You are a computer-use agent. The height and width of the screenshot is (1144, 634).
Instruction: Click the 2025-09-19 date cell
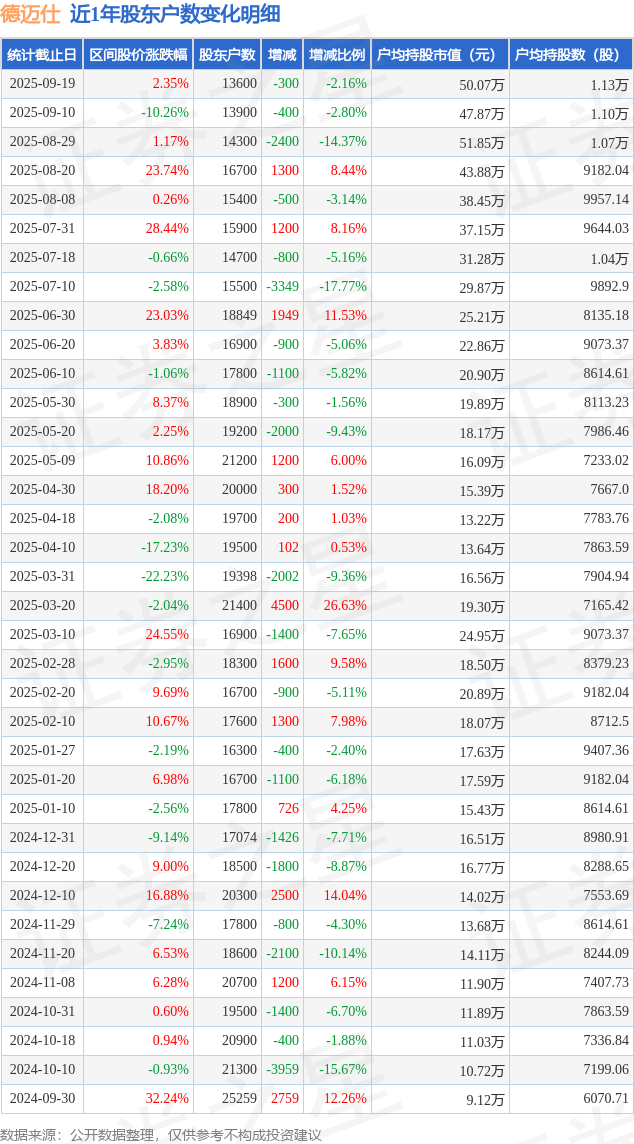[42, 84]
